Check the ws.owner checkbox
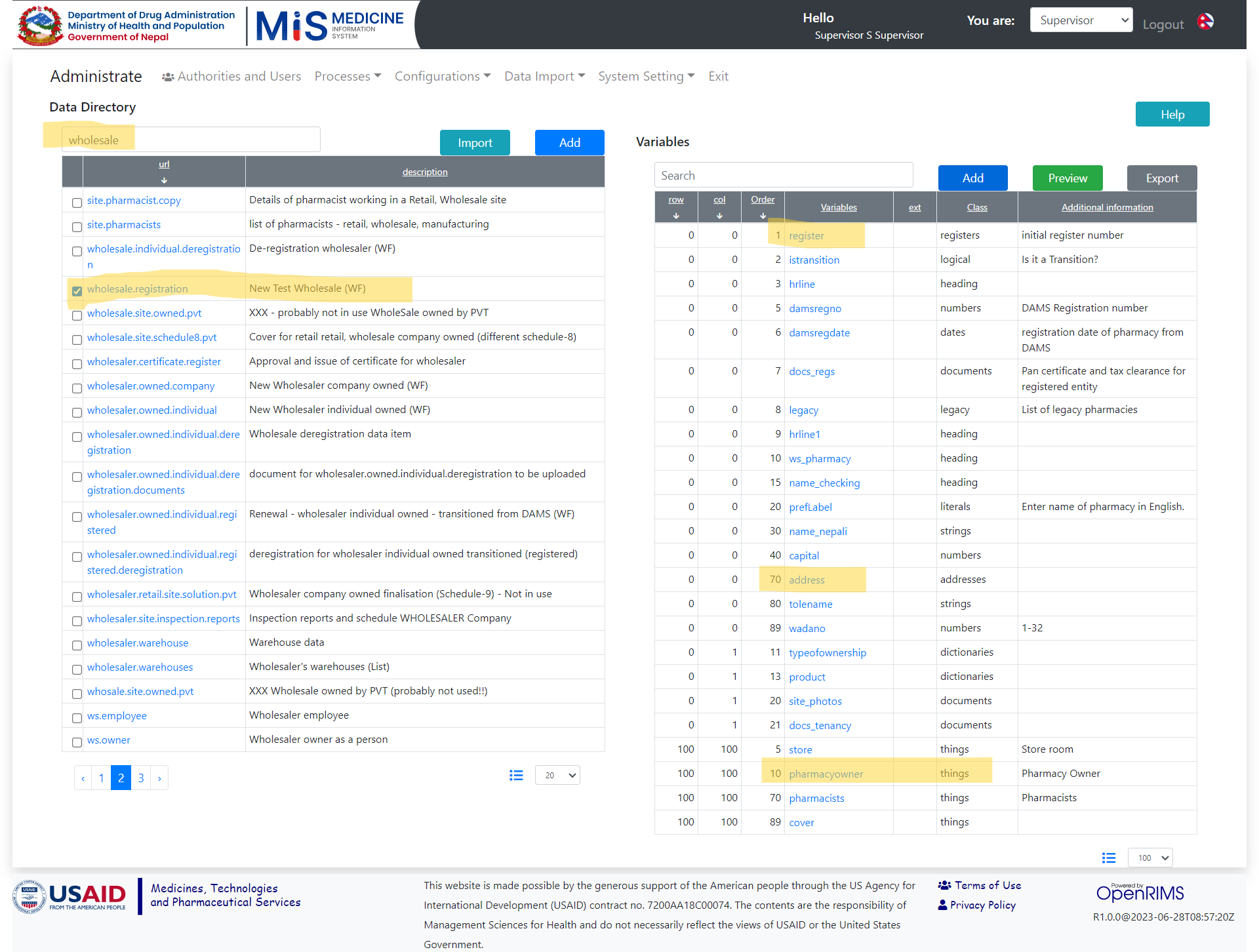Screen dimensions: 1259x952 [77, 742]
